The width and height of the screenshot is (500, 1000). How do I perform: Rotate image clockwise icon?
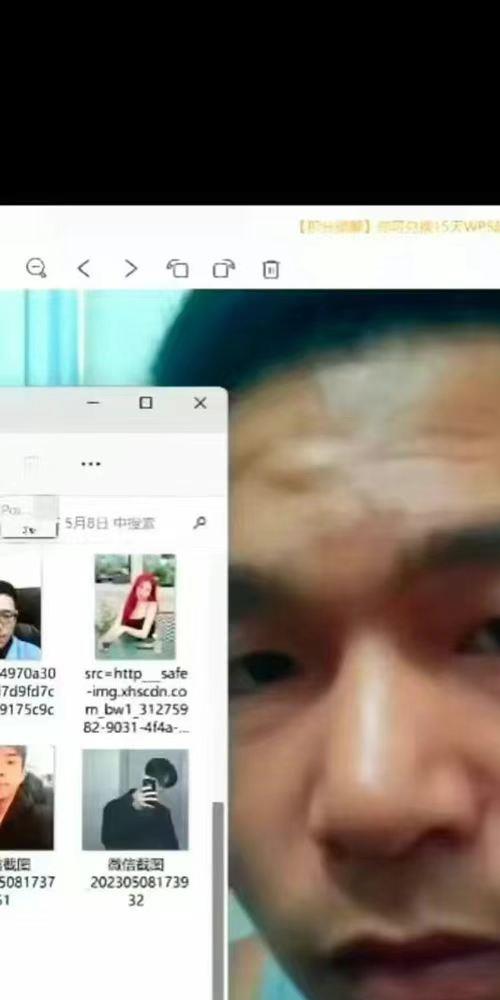tap(224, 268)
